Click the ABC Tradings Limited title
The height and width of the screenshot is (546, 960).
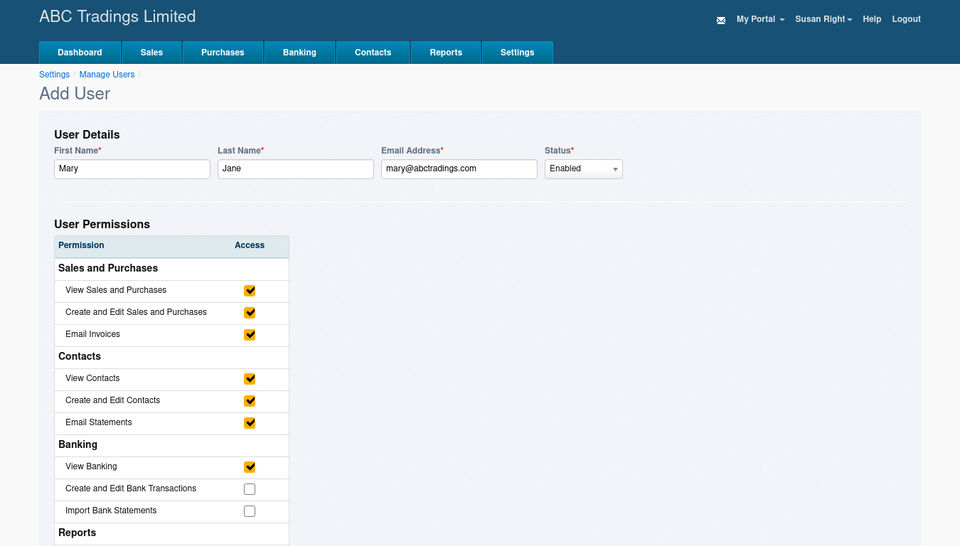pos(118,17)
